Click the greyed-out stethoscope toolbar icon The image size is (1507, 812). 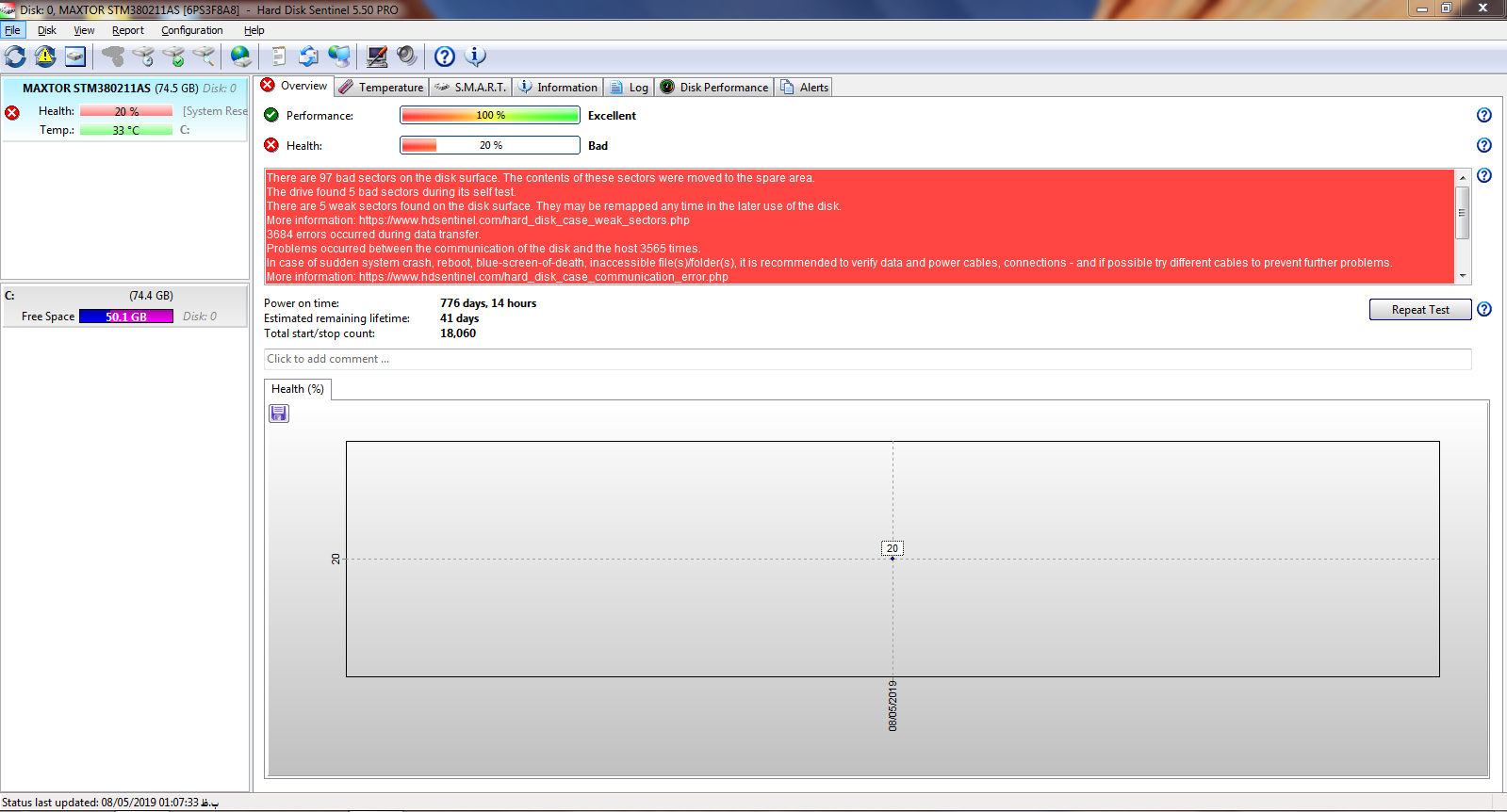[x=113, y=57]
